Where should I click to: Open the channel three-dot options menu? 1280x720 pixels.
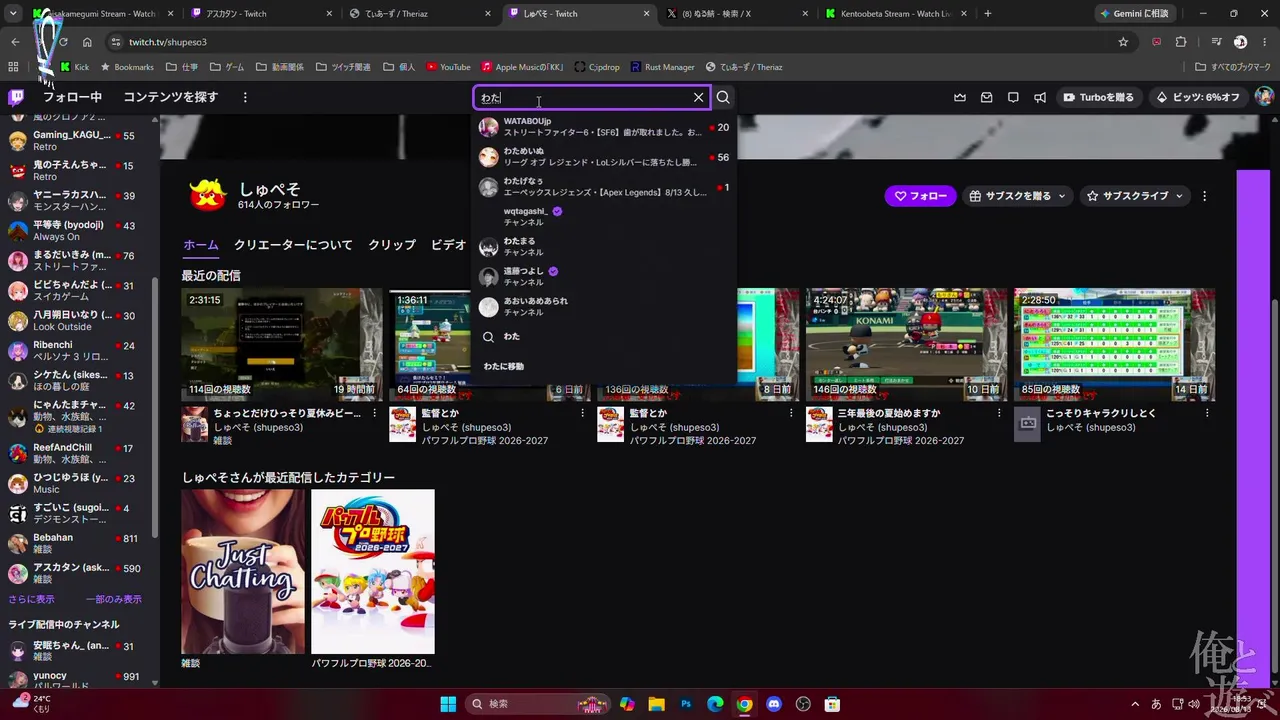point(1204,196)
